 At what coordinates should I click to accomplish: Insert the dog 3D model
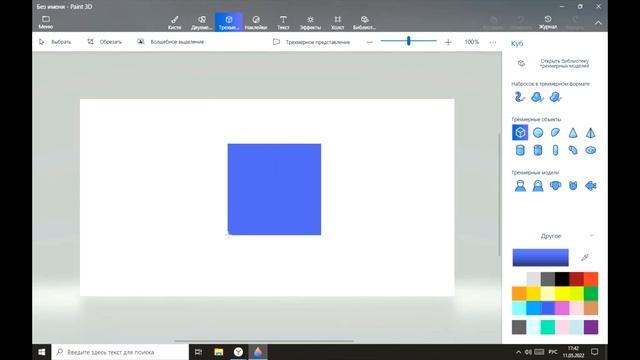(556, 186)
